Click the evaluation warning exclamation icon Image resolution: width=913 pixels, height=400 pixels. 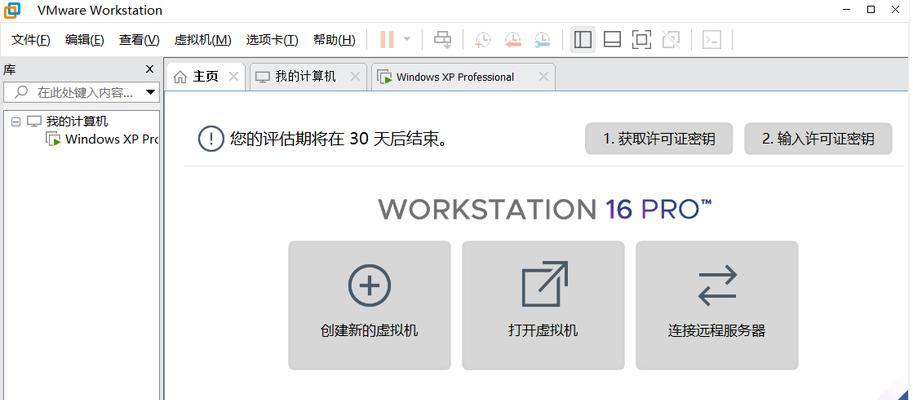point(211,139)
